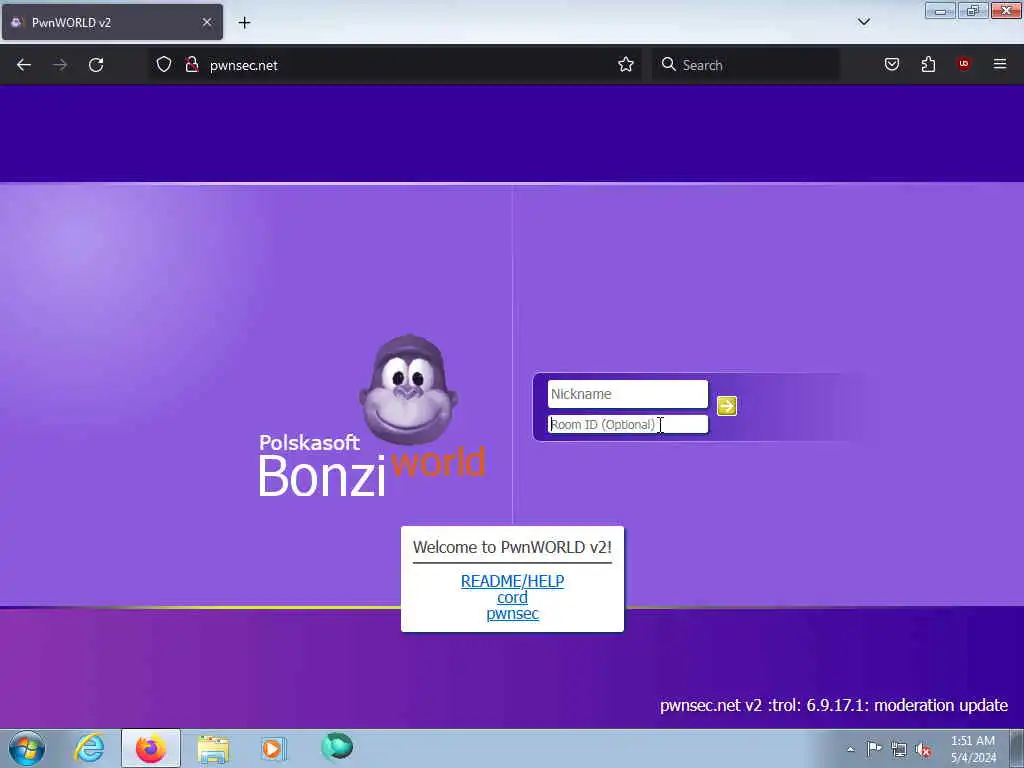Open the network status tray icon
Viewport: 1024px width, 768px height.
pyautogui.click(x=899, y=750)
